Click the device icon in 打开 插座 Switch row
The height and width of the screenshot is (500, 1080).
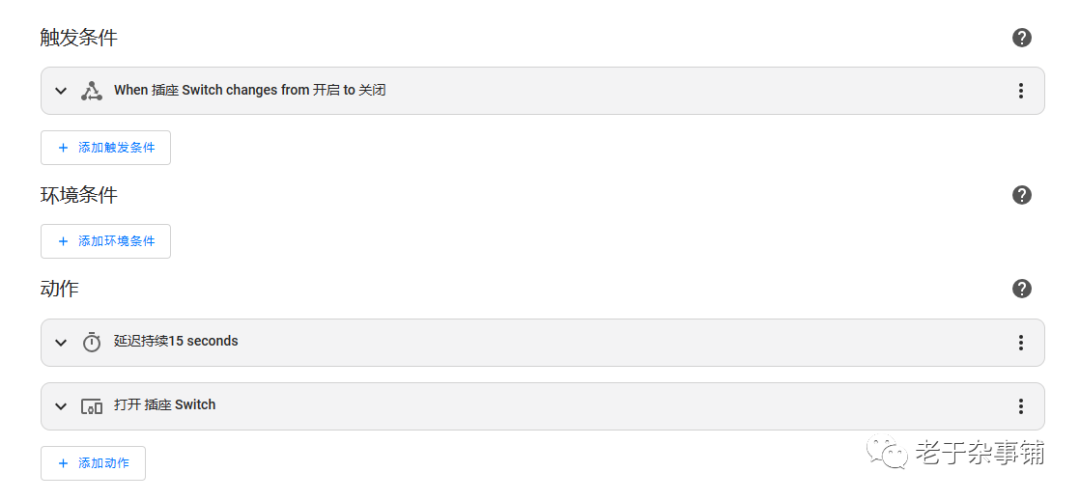coord(92,406)
